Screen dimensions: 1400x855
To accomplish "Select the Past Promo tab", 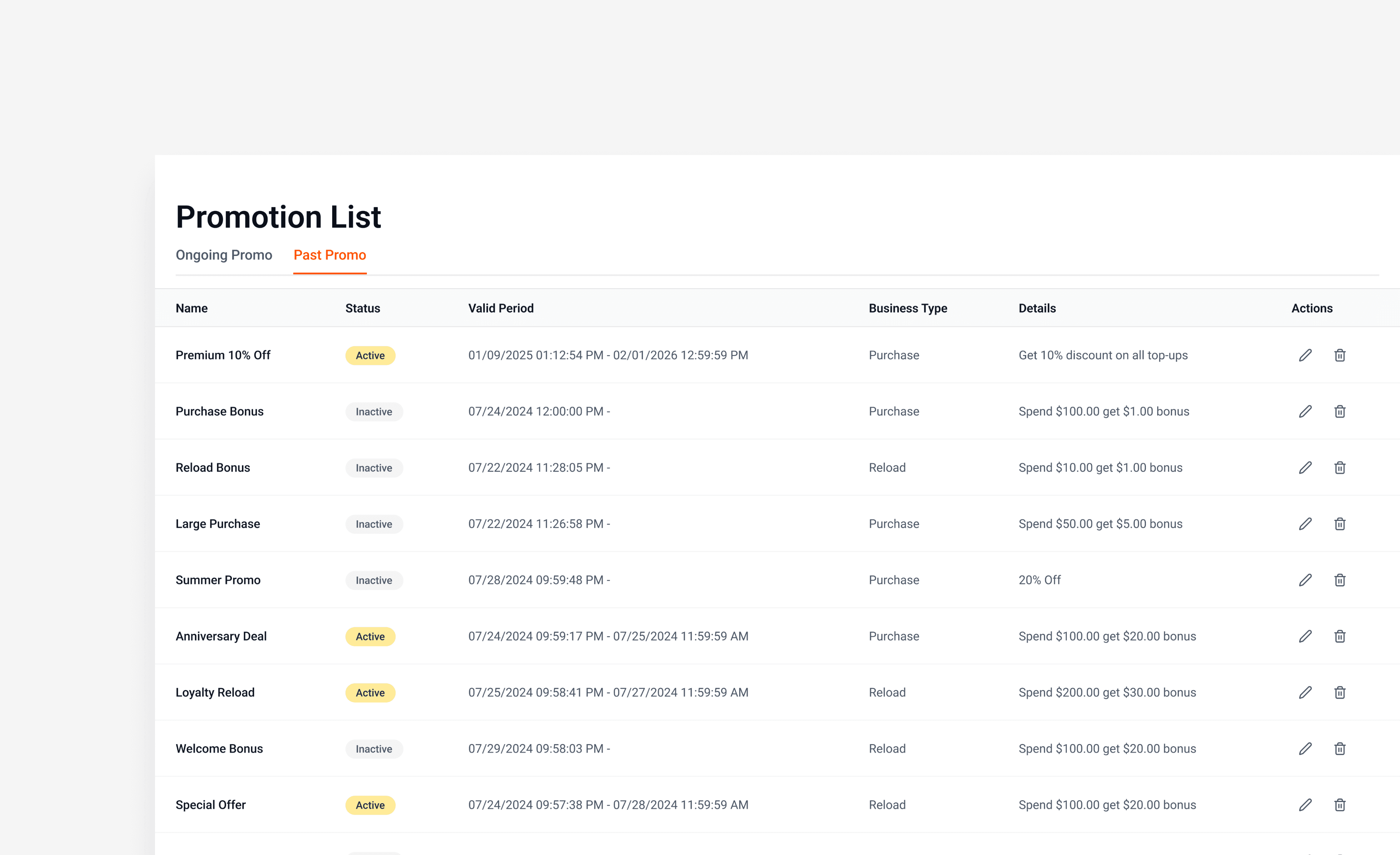I will click(x=330, y=255).
